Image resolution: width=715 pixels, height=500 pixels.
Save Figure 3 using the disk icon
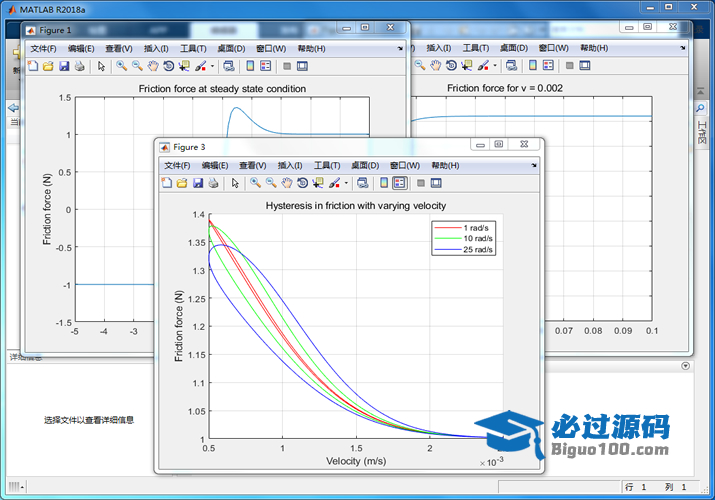click(198, 183)
